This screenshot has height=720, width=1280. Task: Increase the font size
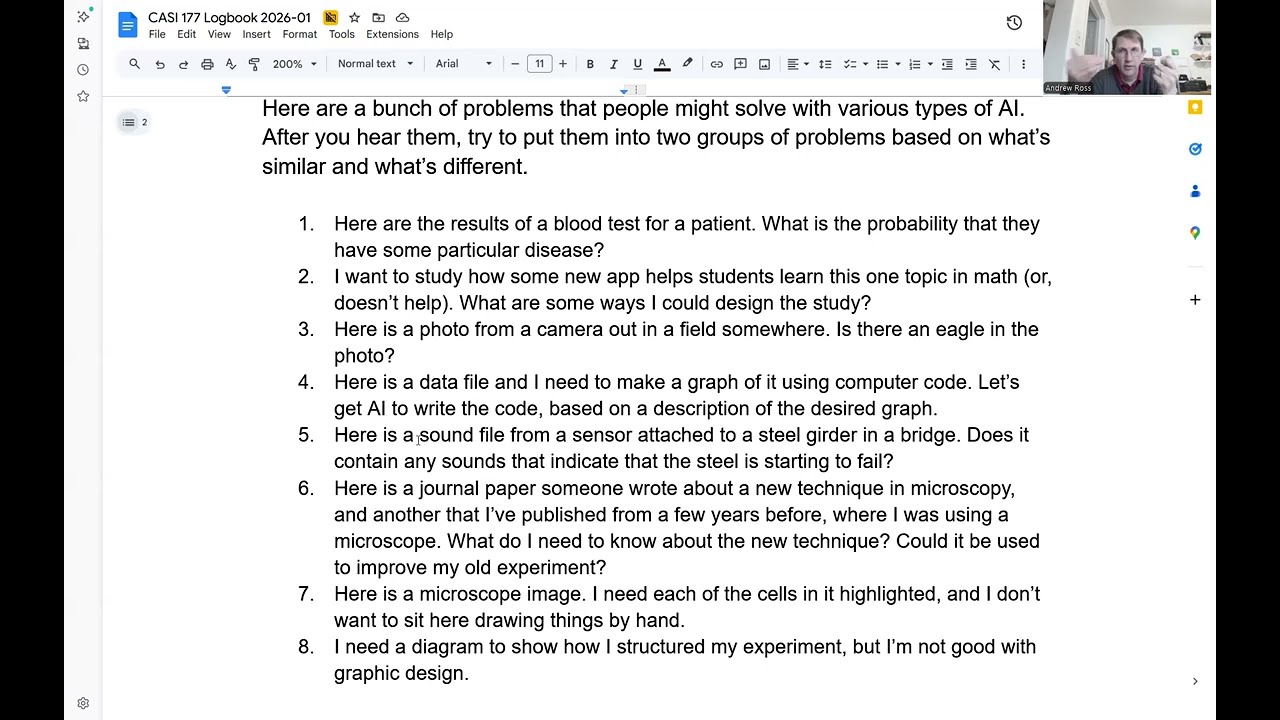563,64
